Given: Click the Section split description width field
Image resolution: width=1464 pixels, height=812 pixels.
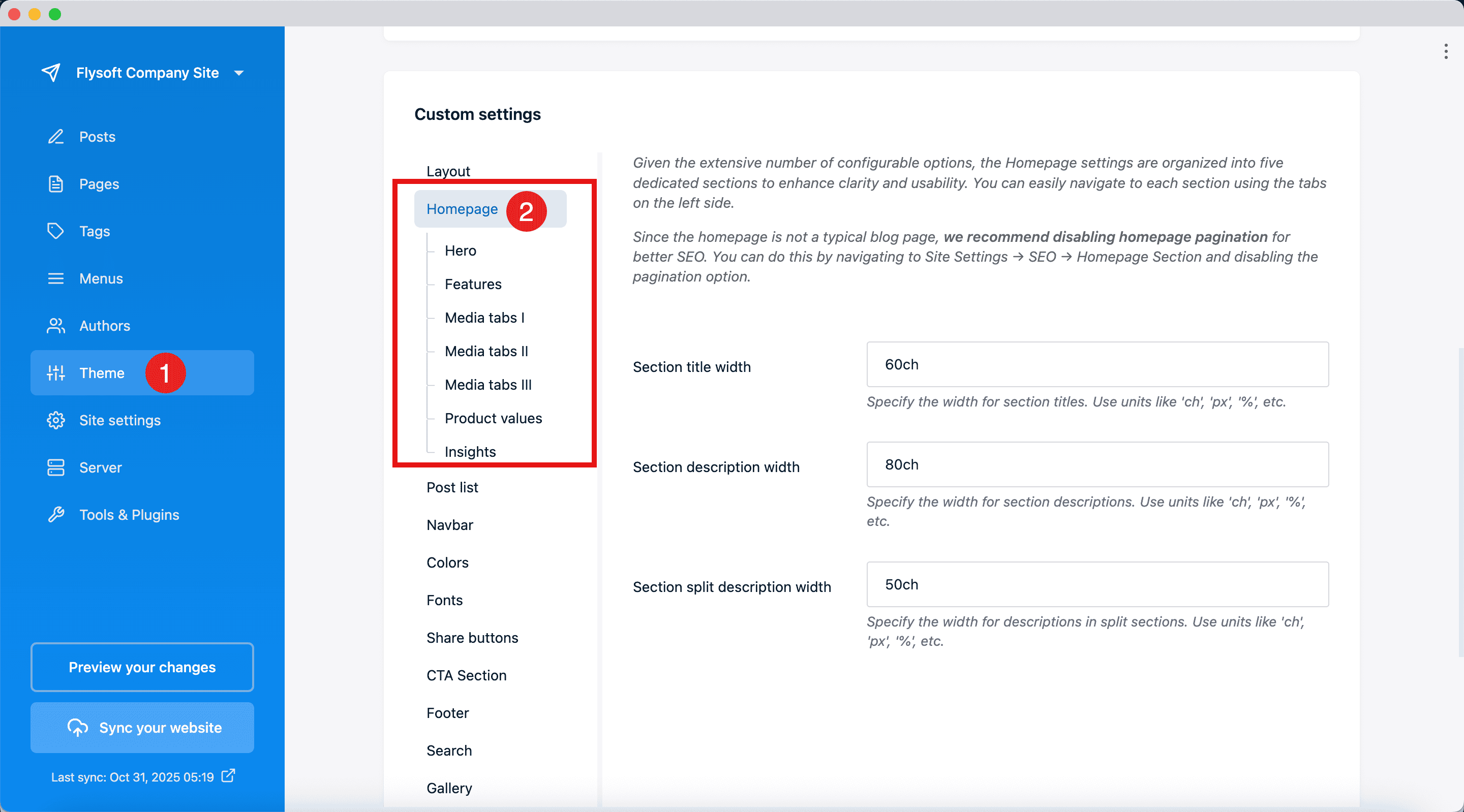Looking at the screenshot, I should click(1097, 585).
